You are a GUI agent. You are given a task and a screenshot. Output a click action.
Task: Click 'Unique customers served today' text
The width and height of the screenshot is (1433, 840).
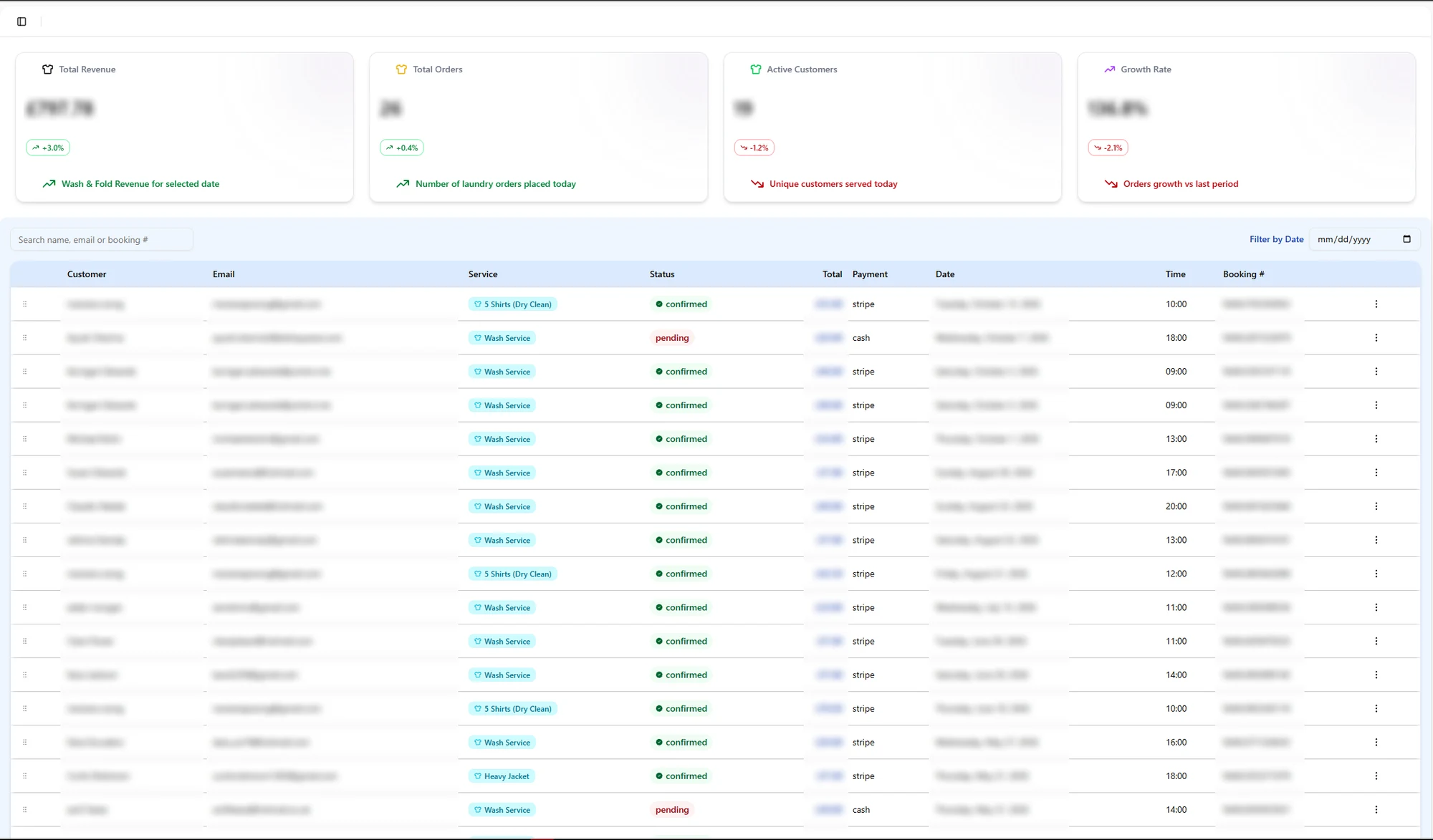833,184
